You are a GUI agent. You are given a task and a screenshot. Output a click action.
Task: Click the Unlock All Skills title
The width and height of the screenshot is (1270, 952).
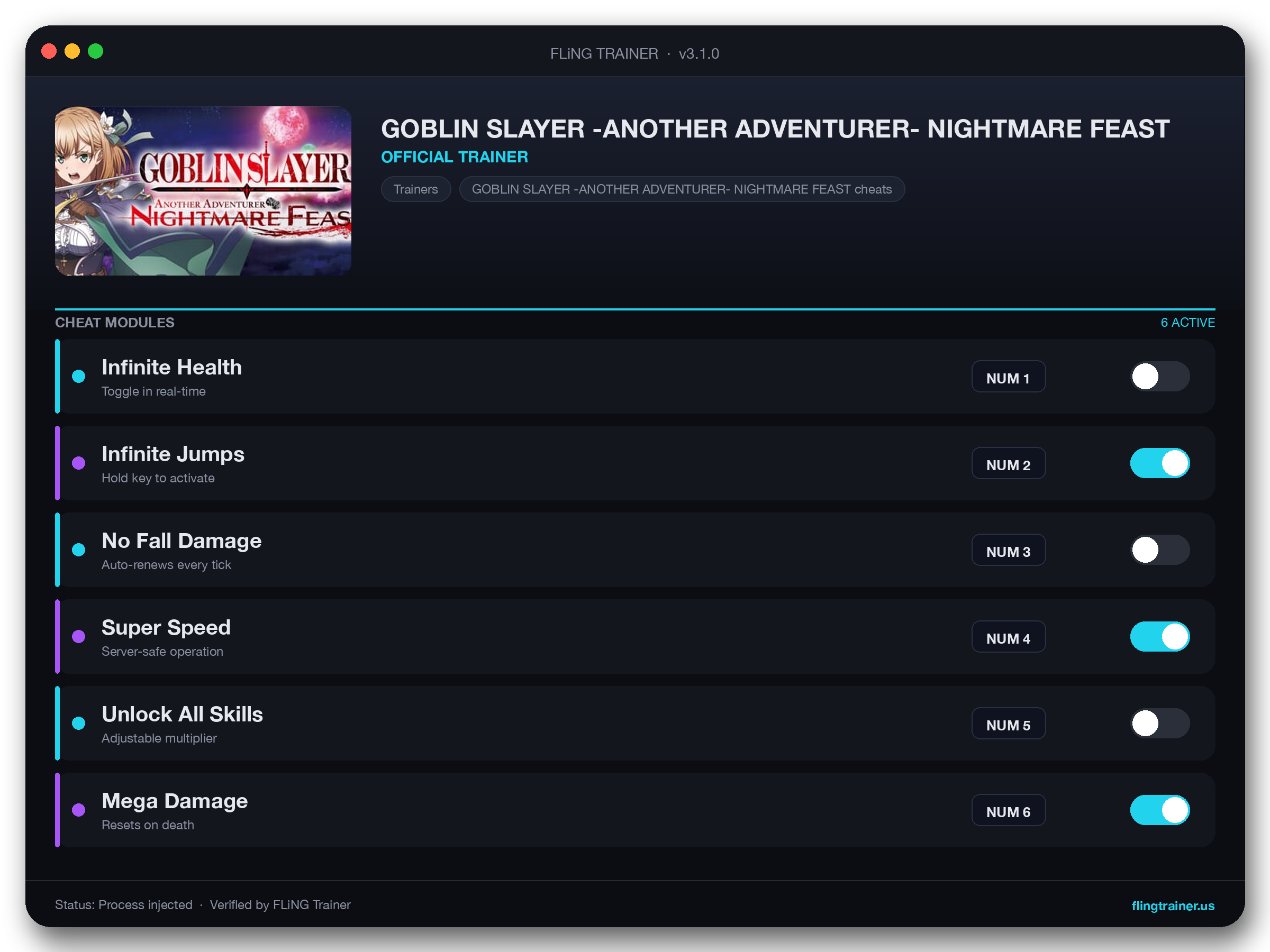pyautogui.click(x=182, y=714)
